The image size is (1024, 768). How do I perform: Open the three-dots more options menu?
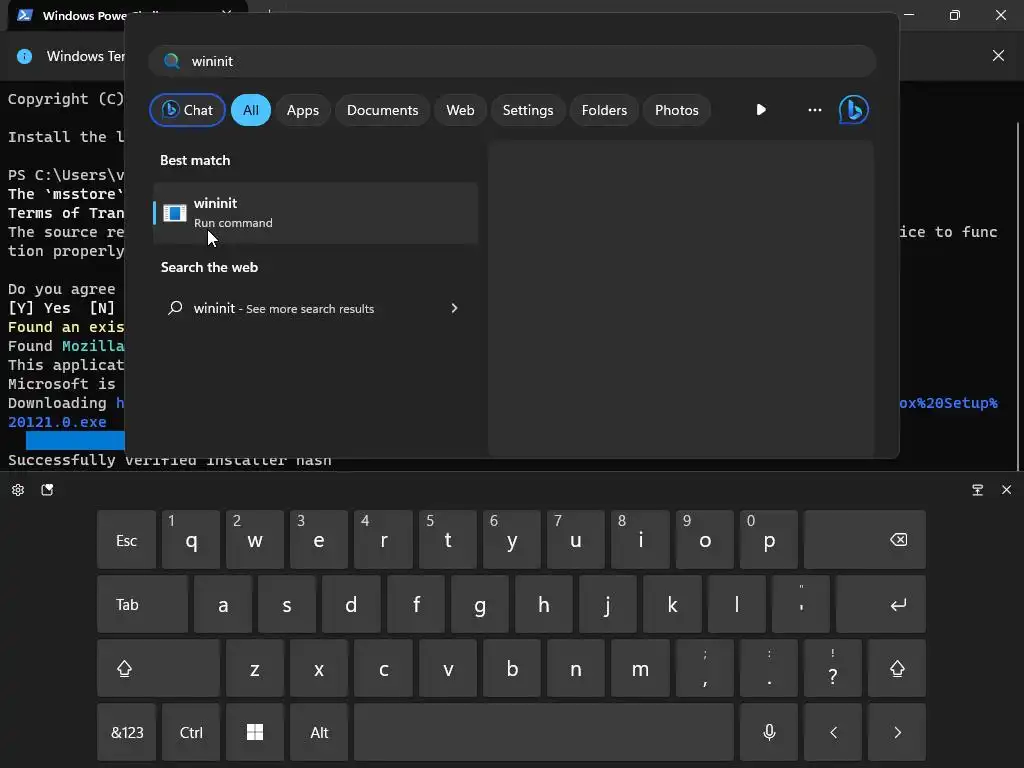(815, 110)
